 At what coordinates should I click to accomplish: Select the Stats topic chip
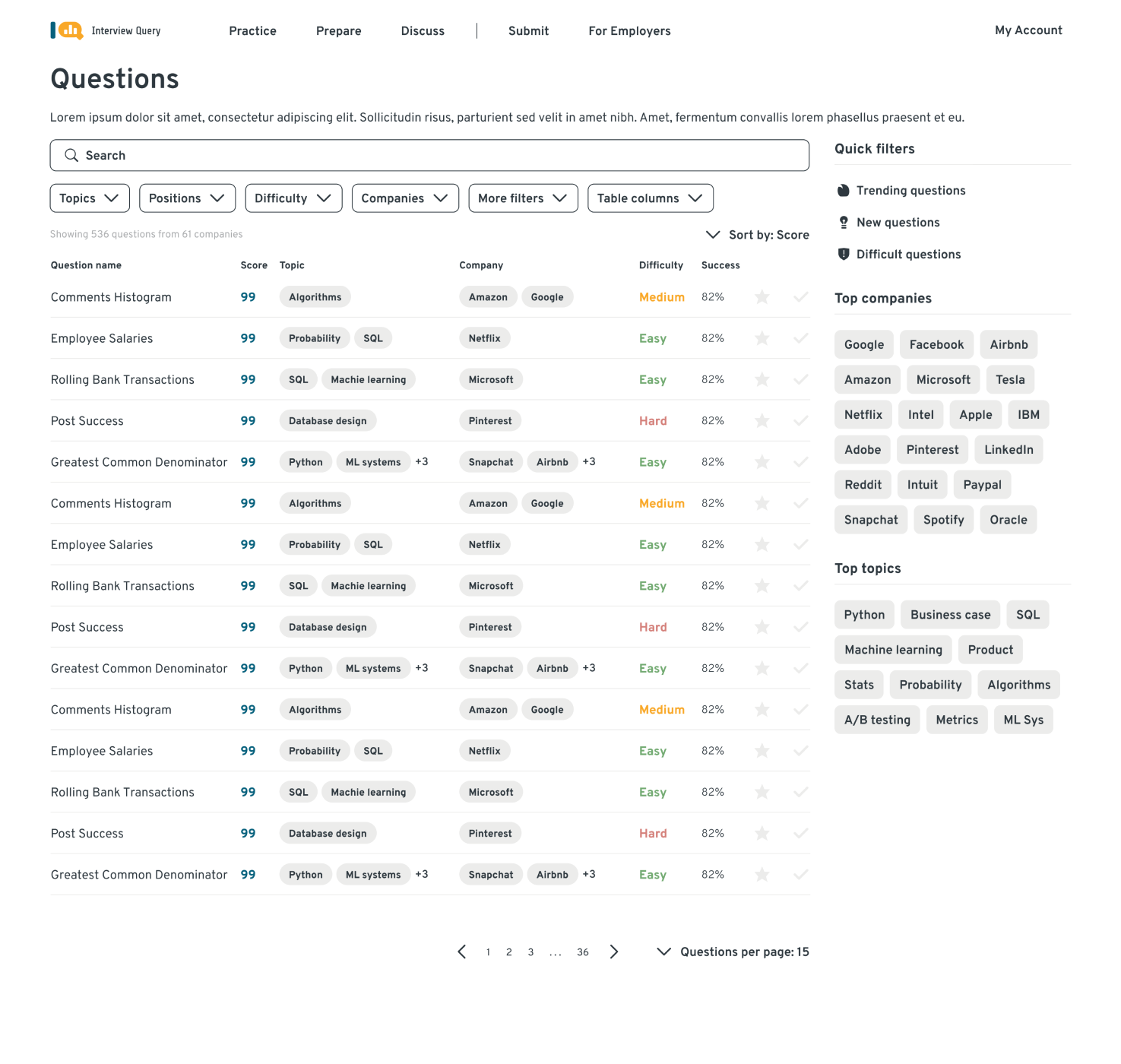pyautogui.click(x=859, y=685)
